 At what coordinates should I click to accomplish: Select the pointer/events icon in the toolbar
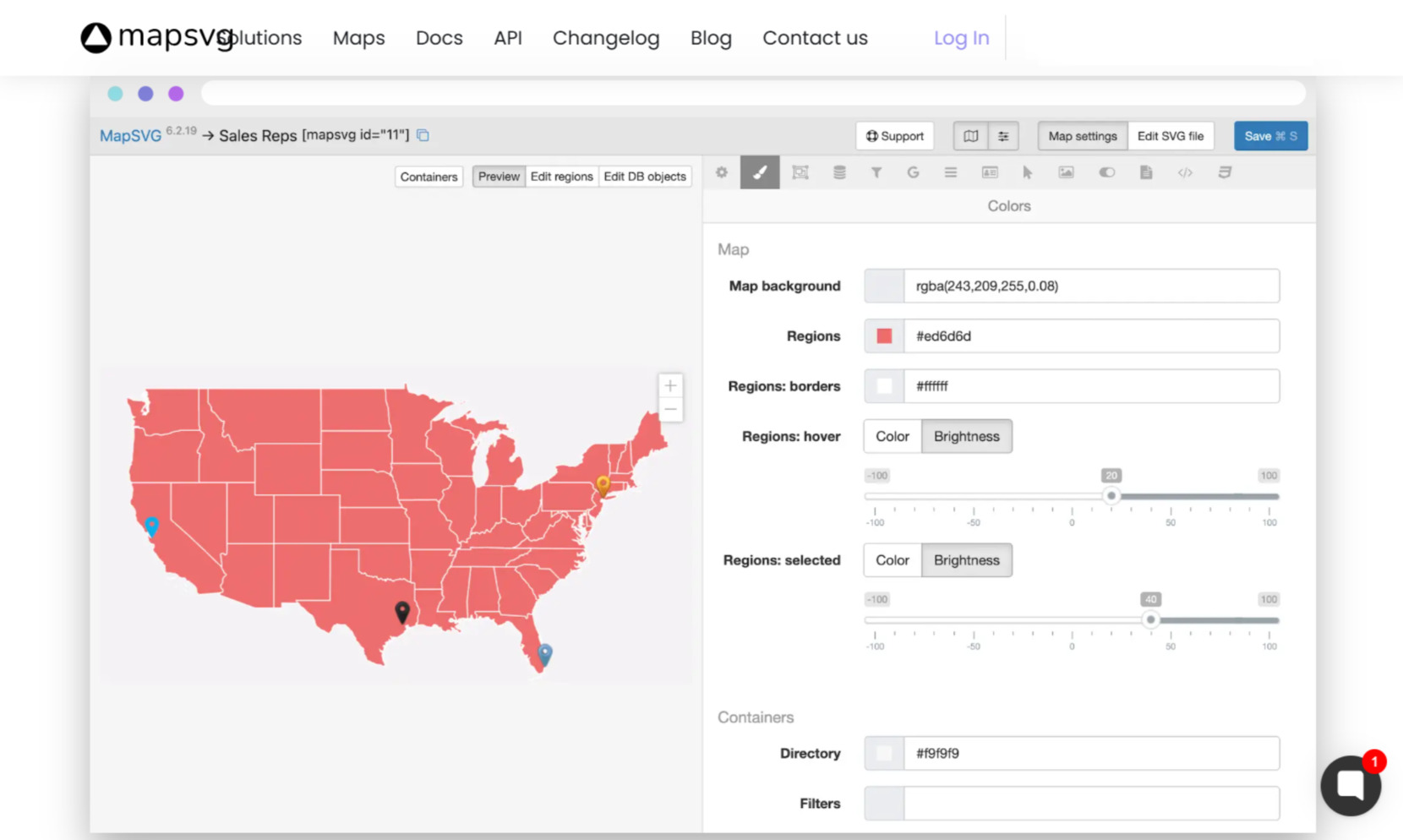[x=1027, y=172]
